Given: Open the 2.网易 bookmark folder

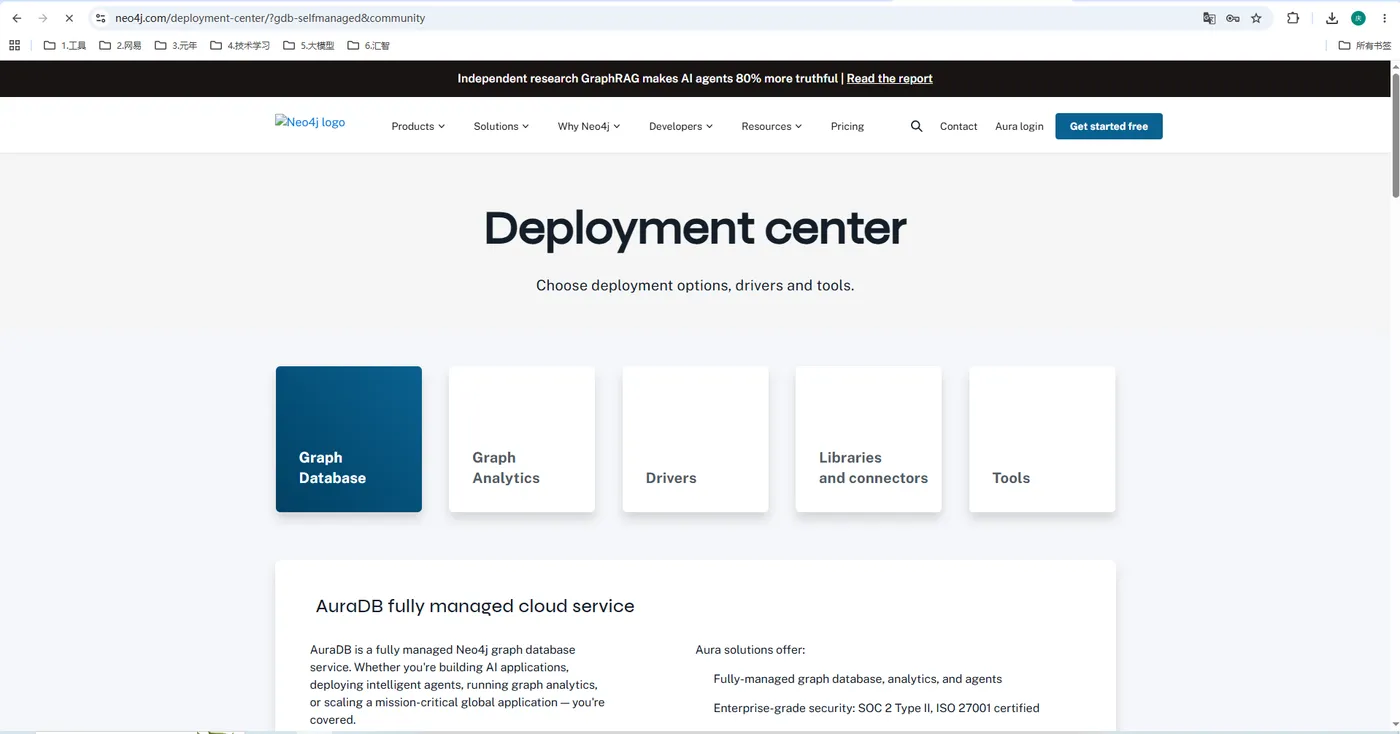Looking at the screenshot, I should pos(120,45).
